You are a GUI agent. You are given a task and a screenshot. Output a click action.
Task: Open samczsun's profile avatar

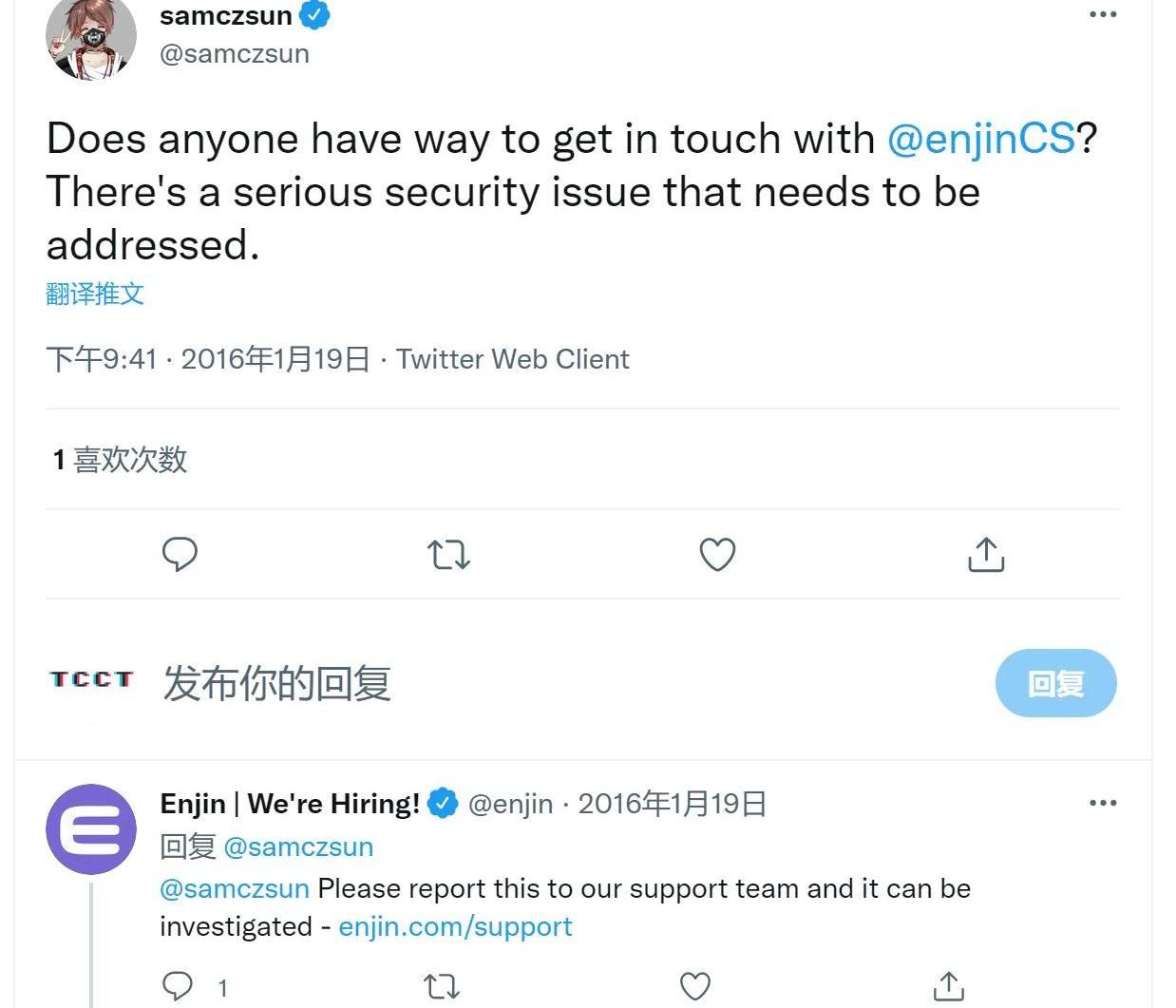(x=91, y=38)
